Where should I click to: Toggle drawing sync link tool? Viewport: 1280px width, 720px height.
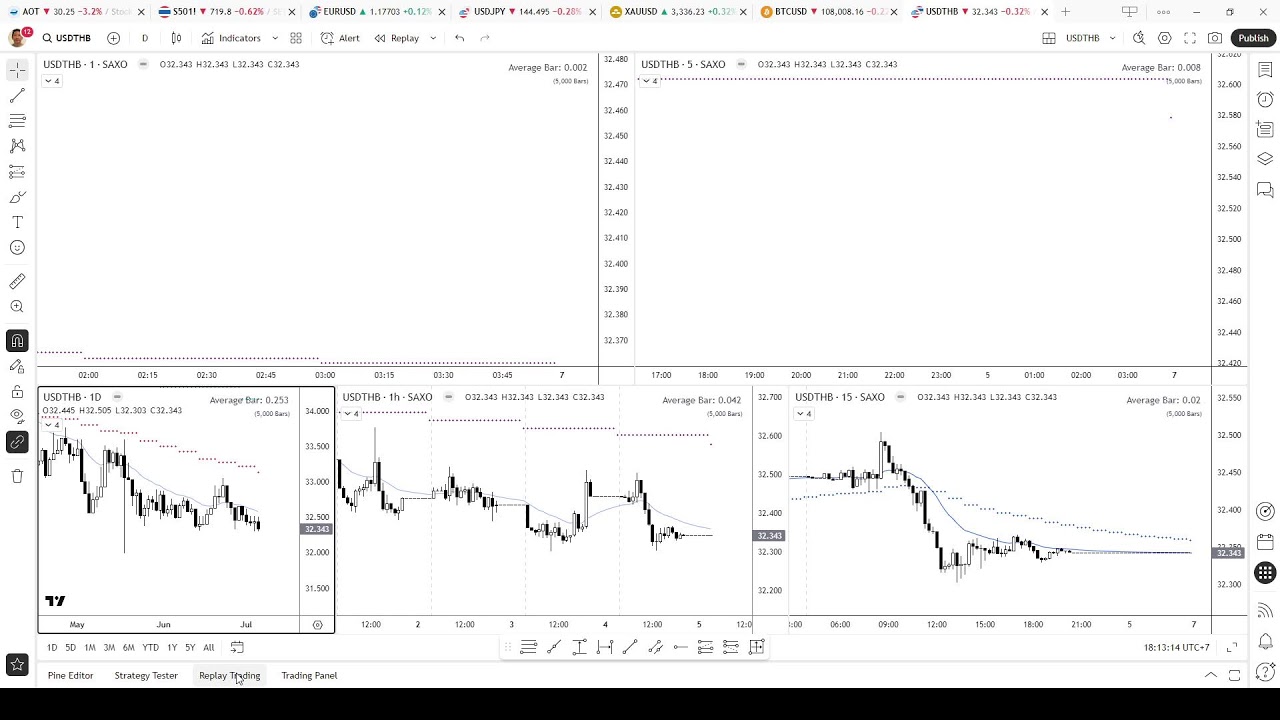(17, 442)
